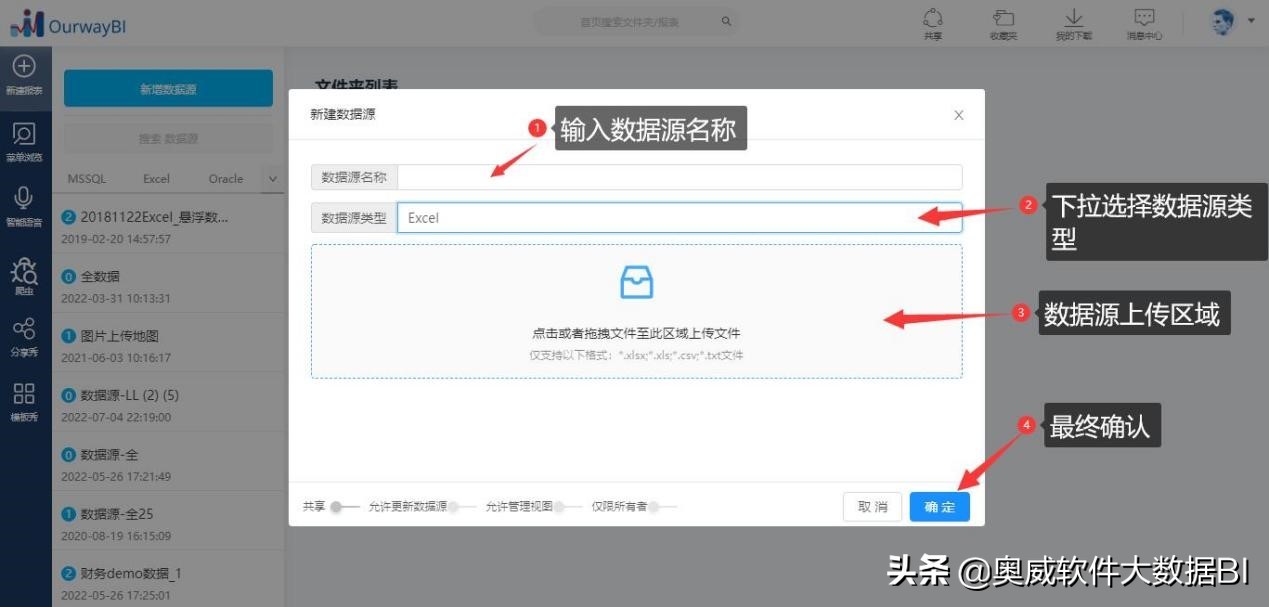Expand more database type tabs chevron
The width and height of the screenshot is (1269, 607).
pyautogui.click(x=272, y=179)
